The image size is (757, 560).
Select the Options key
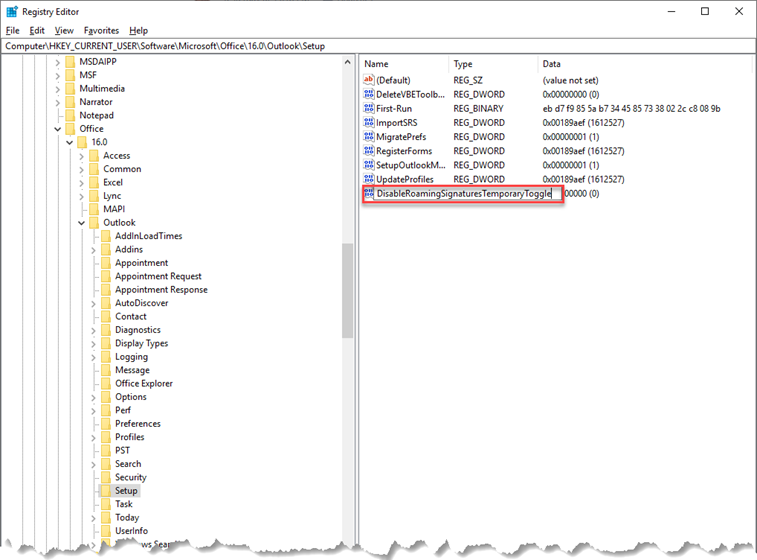pos(131,397)
